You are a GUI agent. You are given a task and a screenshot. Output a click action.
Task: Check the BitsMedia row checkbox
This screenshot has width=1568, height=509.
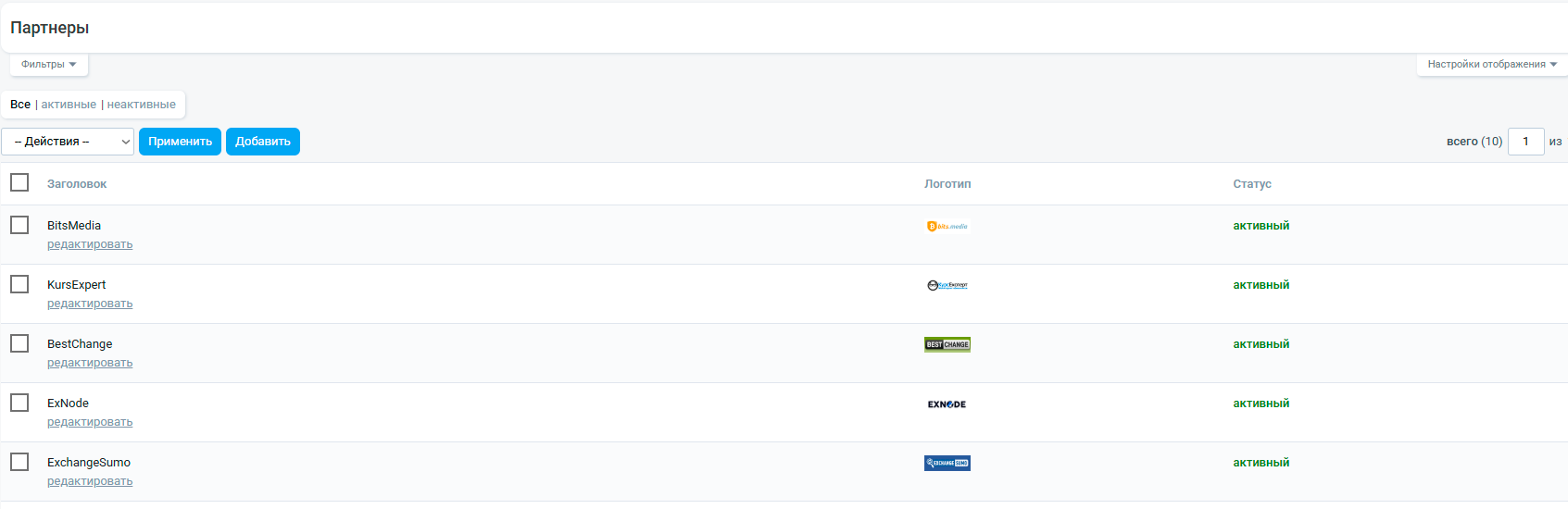(x=19, y=225)
